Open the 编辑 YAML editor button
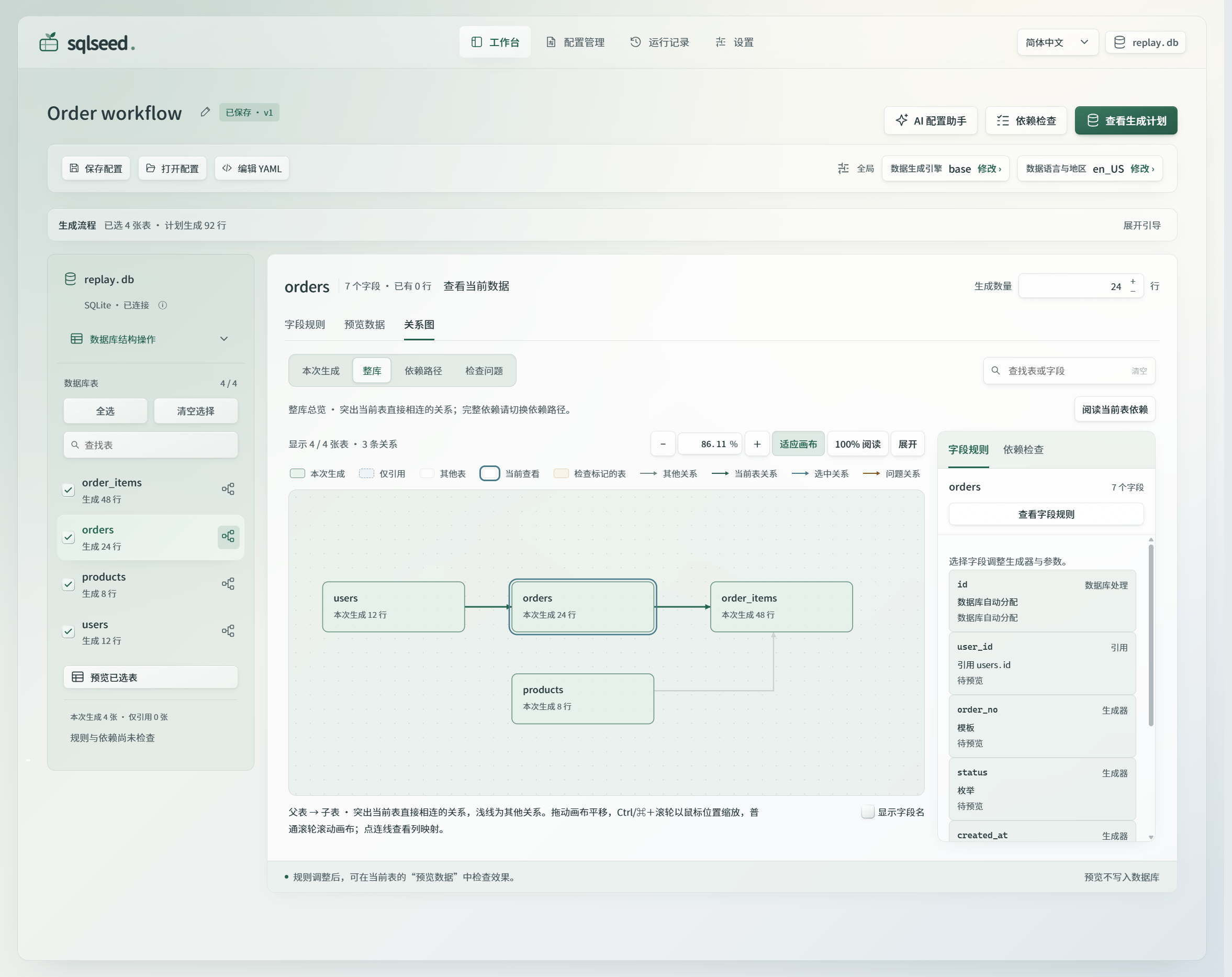Viewport: 1232px width, 977px height. tap(252, 169)
